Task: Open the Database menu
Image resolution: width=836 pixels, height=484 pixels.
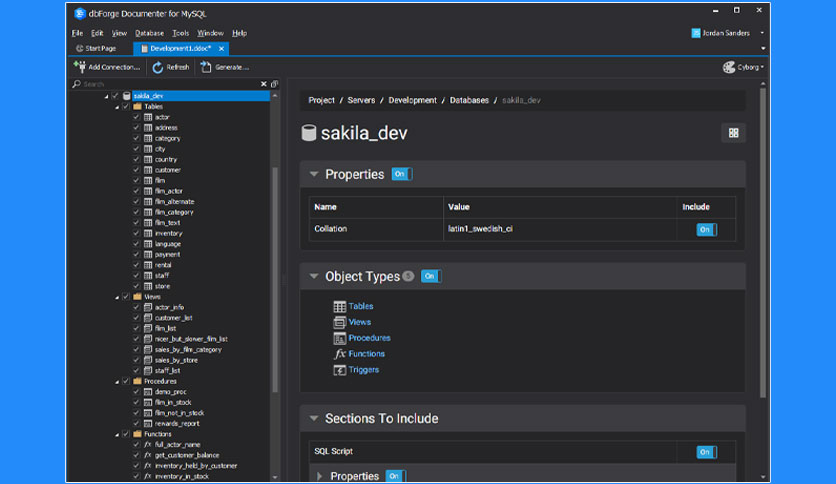Action: pyautogui.click(x=149, y=33)
